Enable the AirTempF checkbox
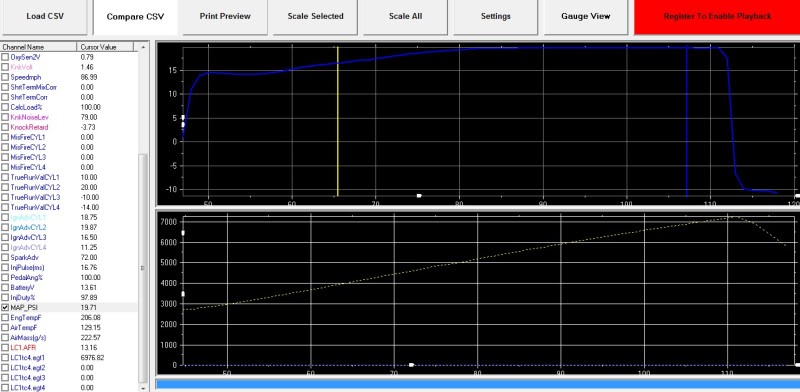 [x=5, y=327]
